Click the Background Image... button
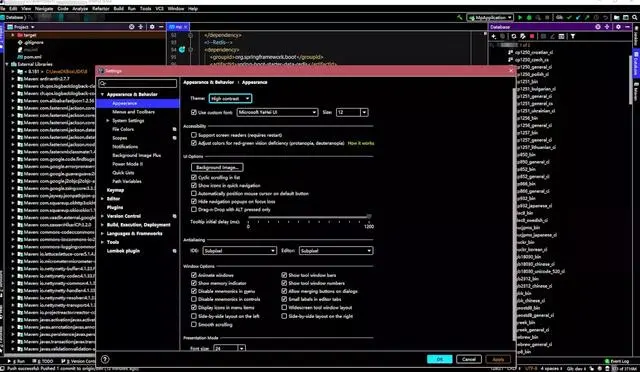This screenshot has width=640, height=372. pos(217,167)
